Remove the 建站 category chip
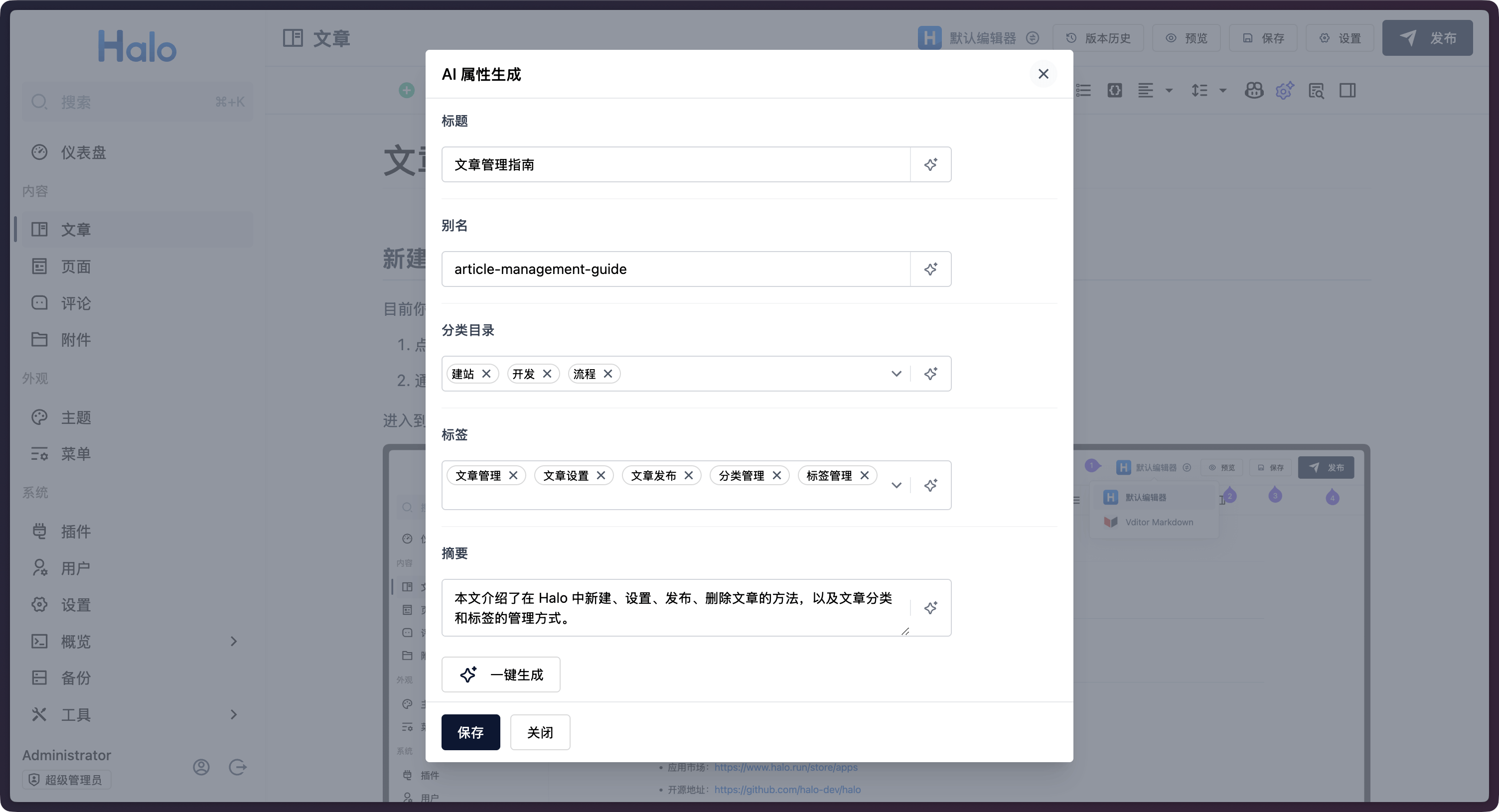This screenshot has height=812, width=1499. click(x=486, y=374)
